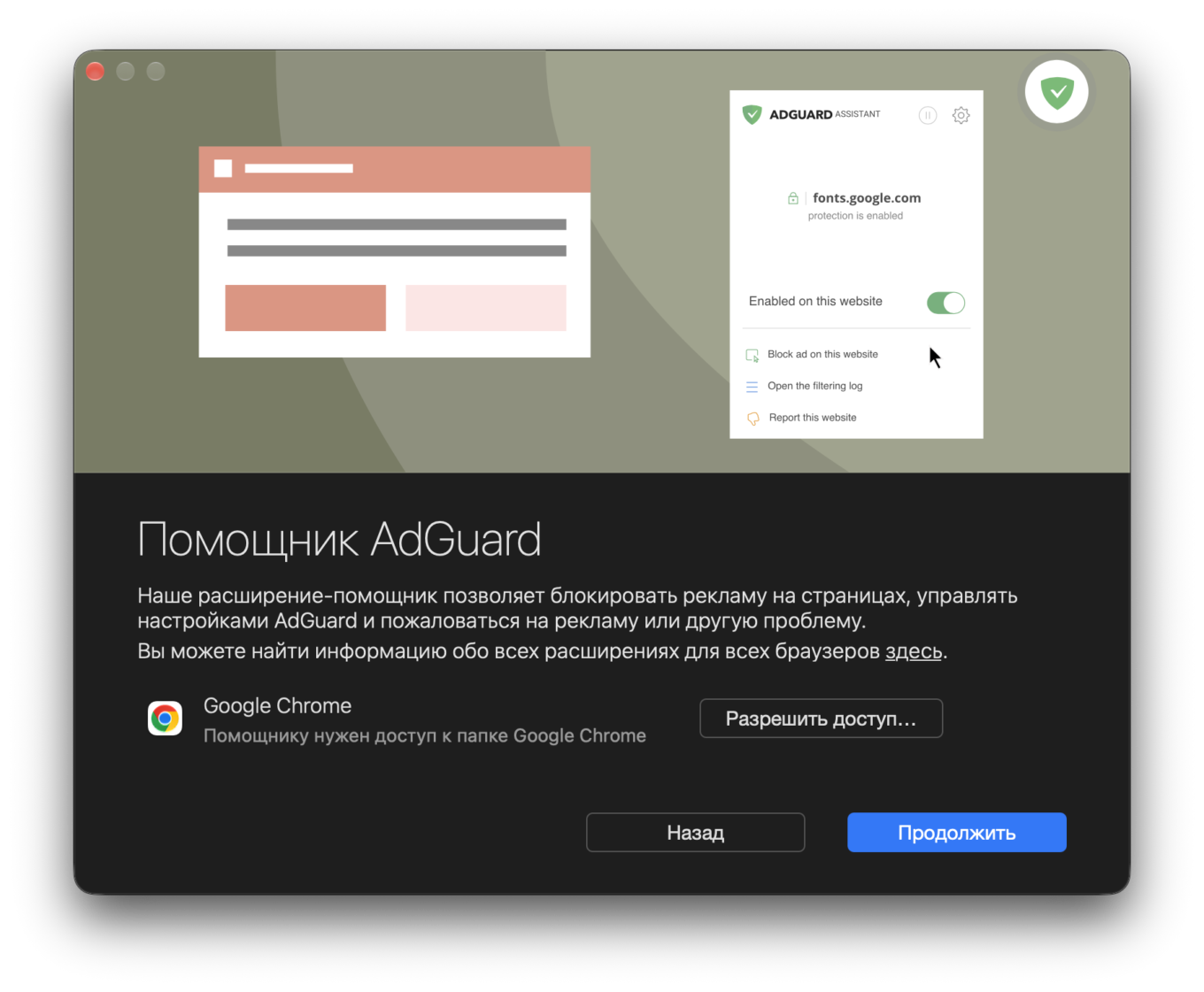
Task: Click the Block ad on this website icon
Action: tap(752, 355)
